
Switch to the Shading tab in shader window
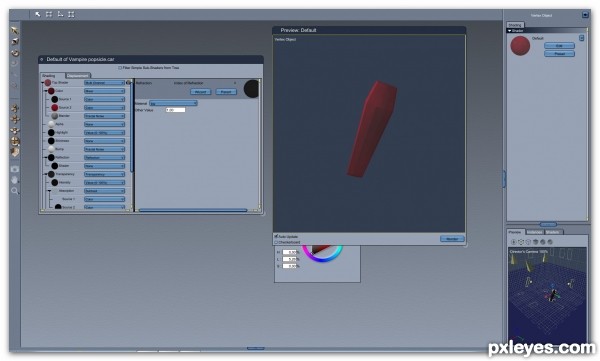(52, 76)
